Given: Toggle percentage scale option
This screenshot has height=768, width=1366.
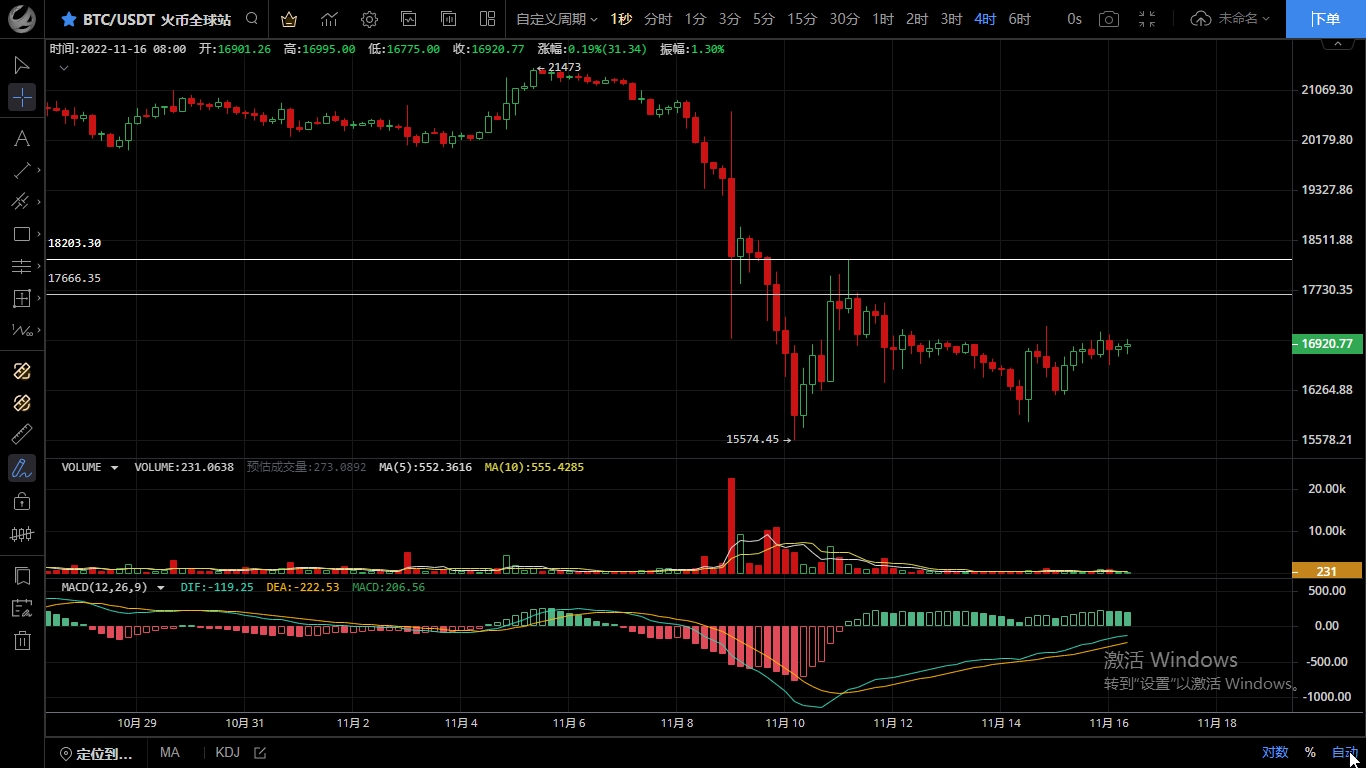Looking at the screenshot, I should pyautogui.click(x=1310, y=753).
